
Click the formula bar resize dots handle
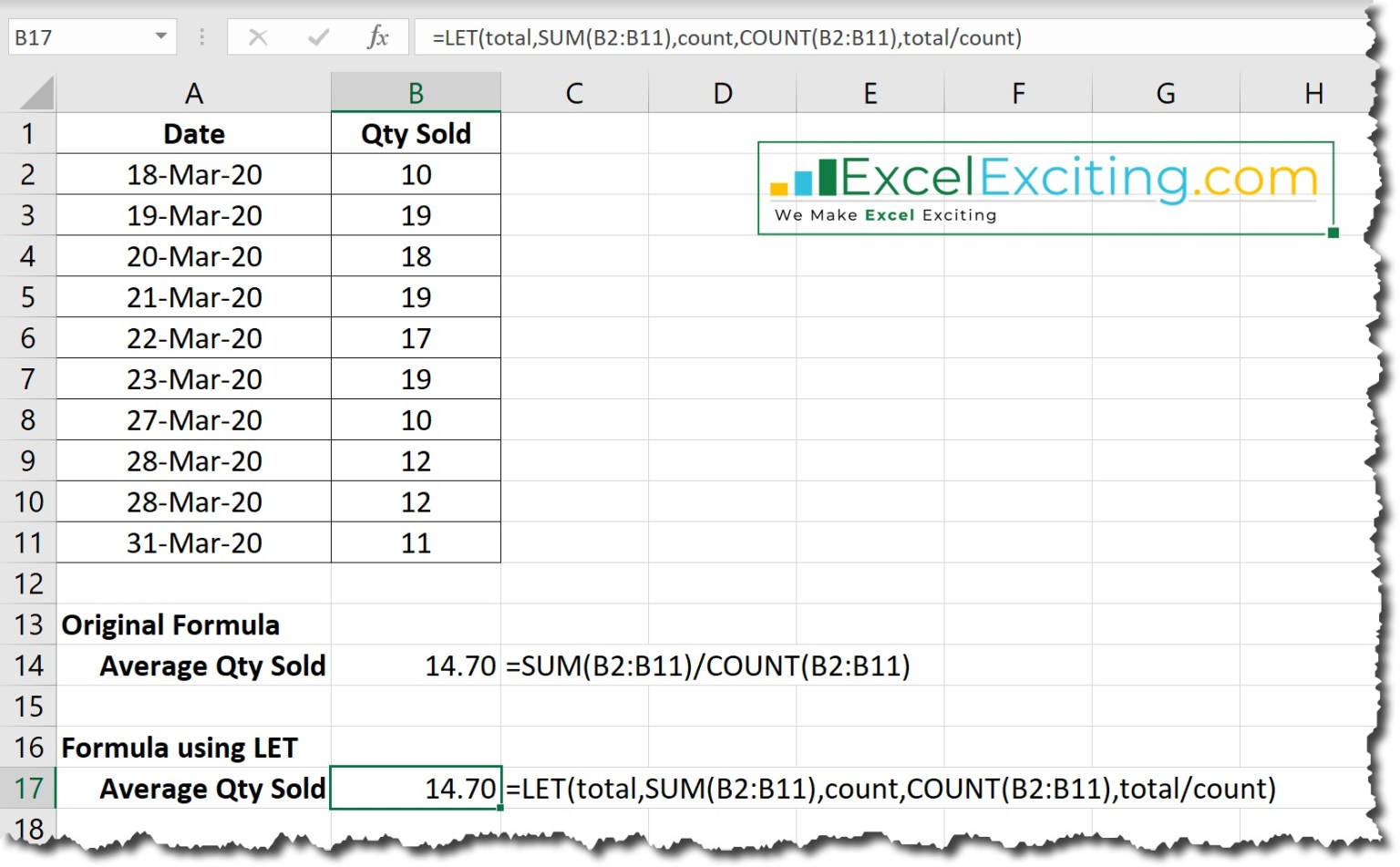pyautogui.click(x=201, y=37)
